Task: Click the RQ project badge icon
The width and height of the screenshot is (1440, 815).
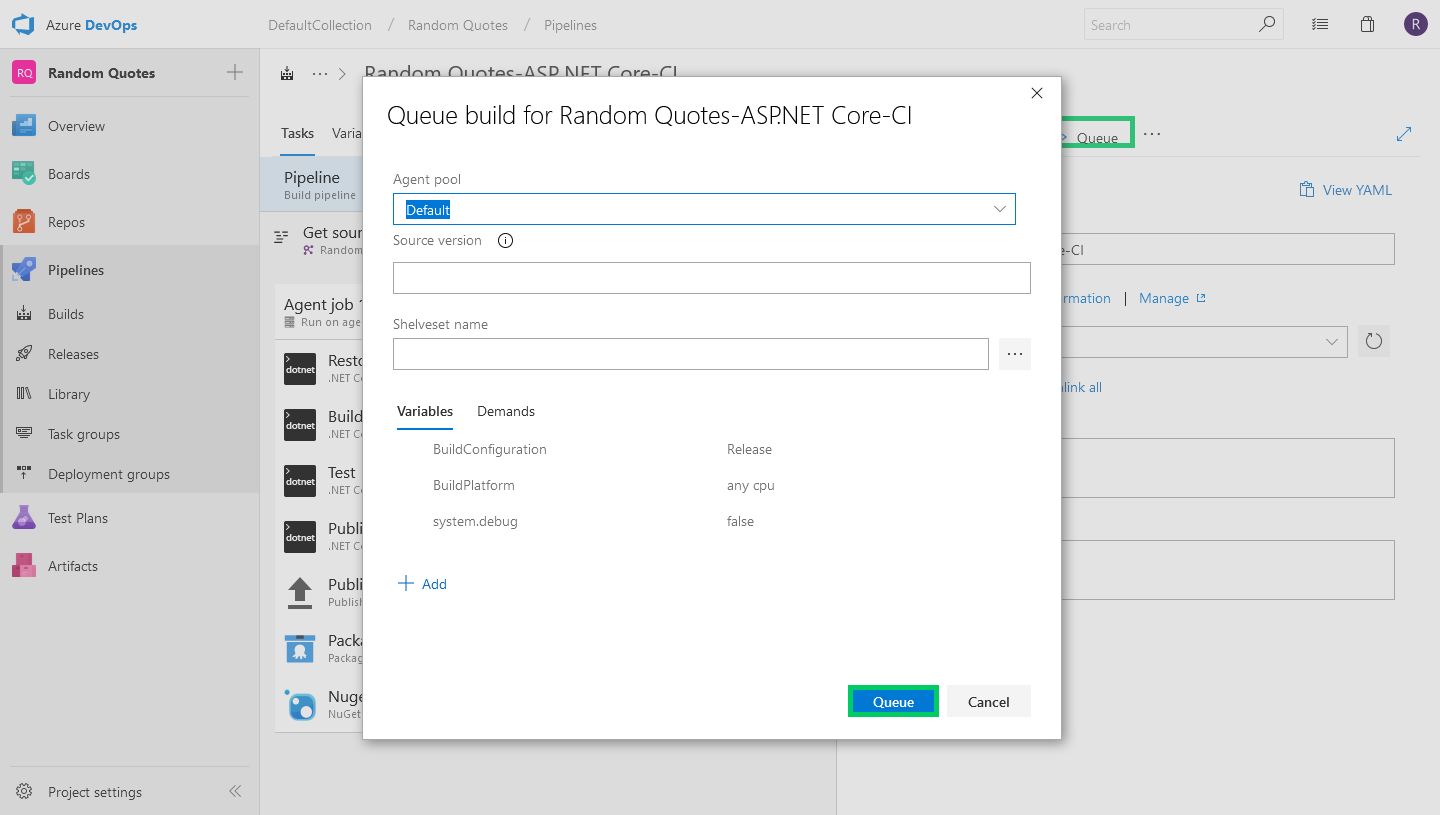Action: coord(24,73)
